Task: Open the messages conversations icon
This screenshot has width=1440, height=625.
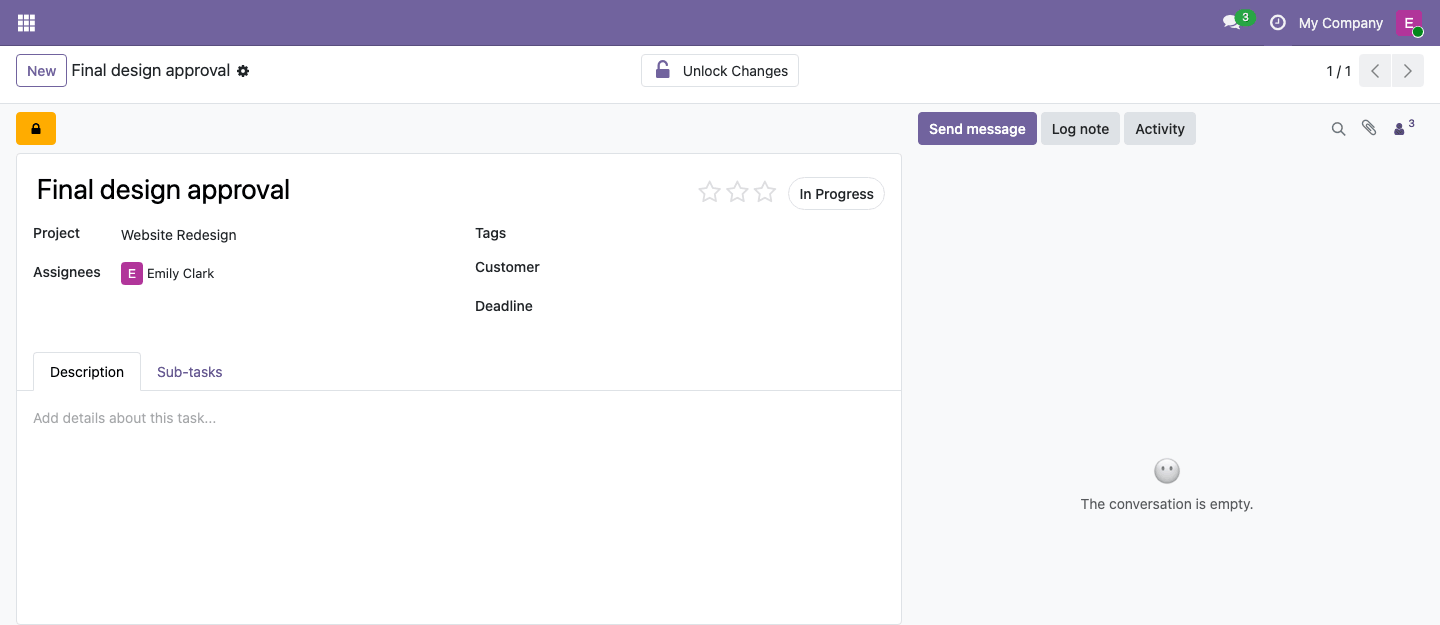Action: [1232, 23]
